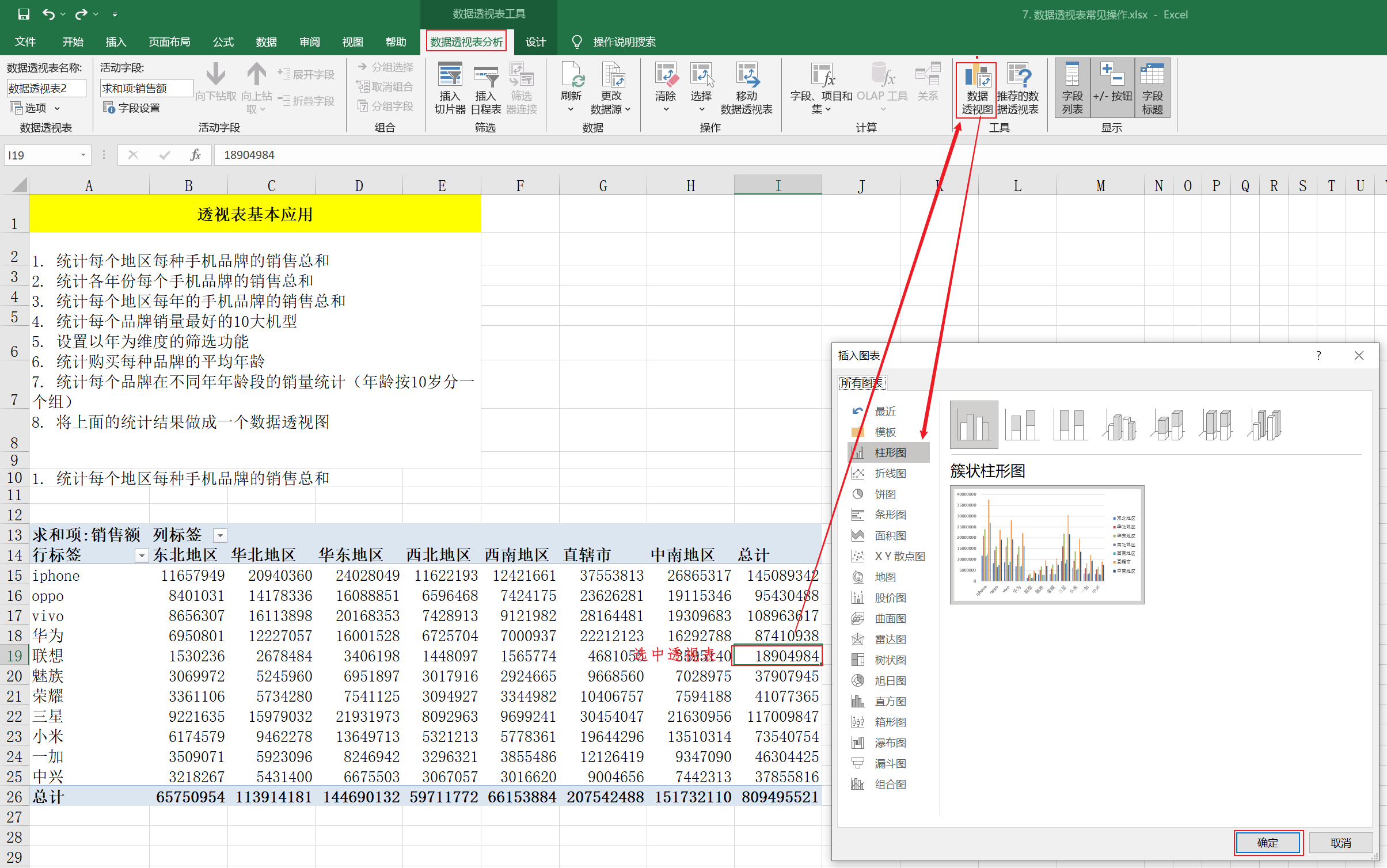Choose Pie chart (饼图) category

click(889, 494)
